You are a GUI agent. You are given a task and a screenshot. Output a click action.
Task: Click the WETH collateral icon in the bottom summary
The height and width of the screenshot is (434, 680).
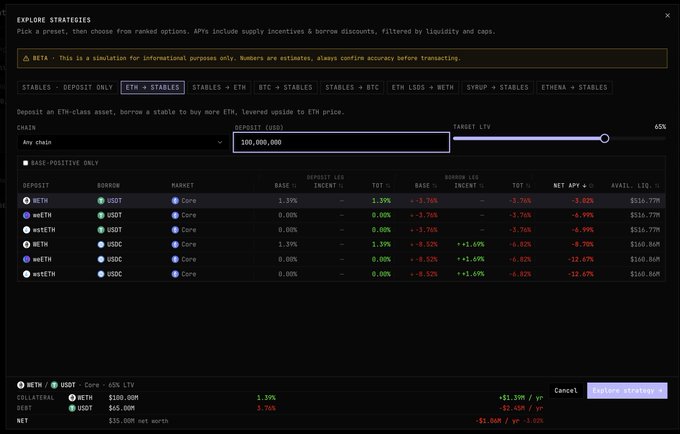coord(72,398)
